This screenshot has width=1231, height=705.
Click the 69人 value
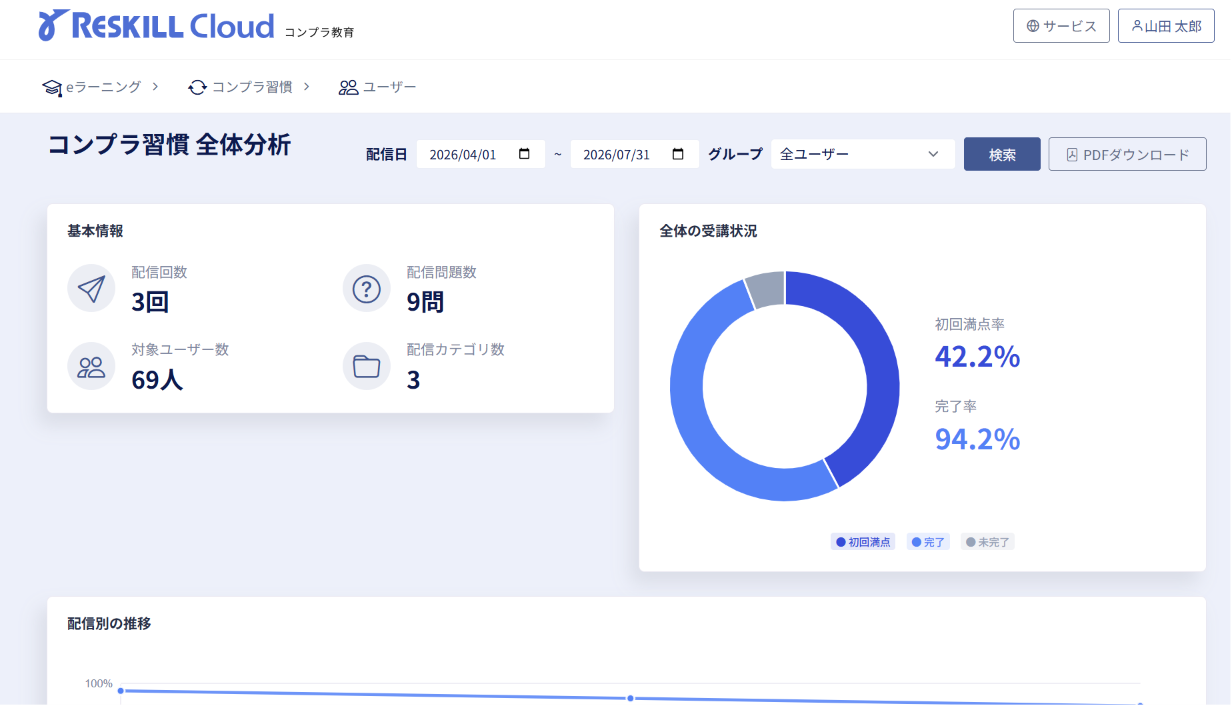[x=157, y=379]
